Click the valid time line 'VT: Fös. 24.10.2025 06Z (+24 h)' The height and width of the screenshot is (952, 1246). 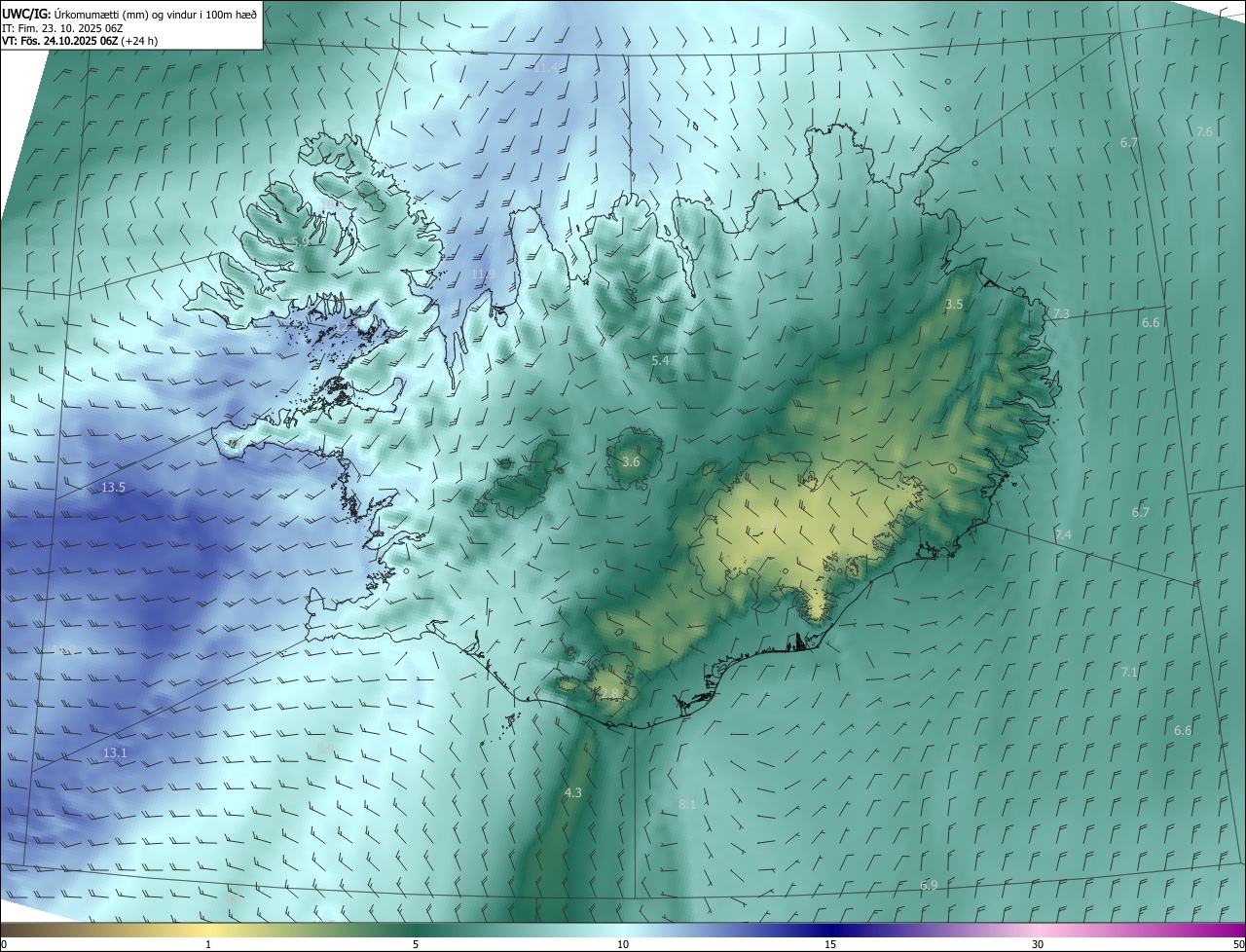(80, 41)
